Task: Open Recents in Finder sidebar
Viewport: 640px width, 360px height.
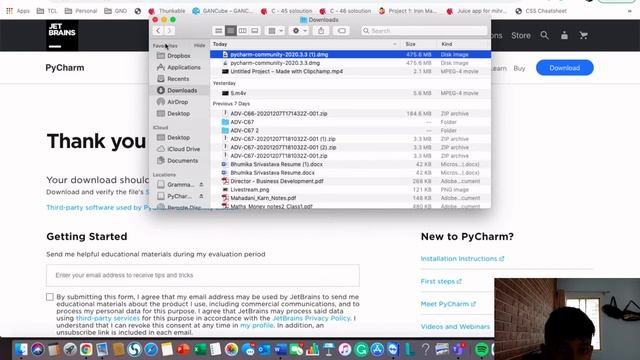Action: point(178,79)
